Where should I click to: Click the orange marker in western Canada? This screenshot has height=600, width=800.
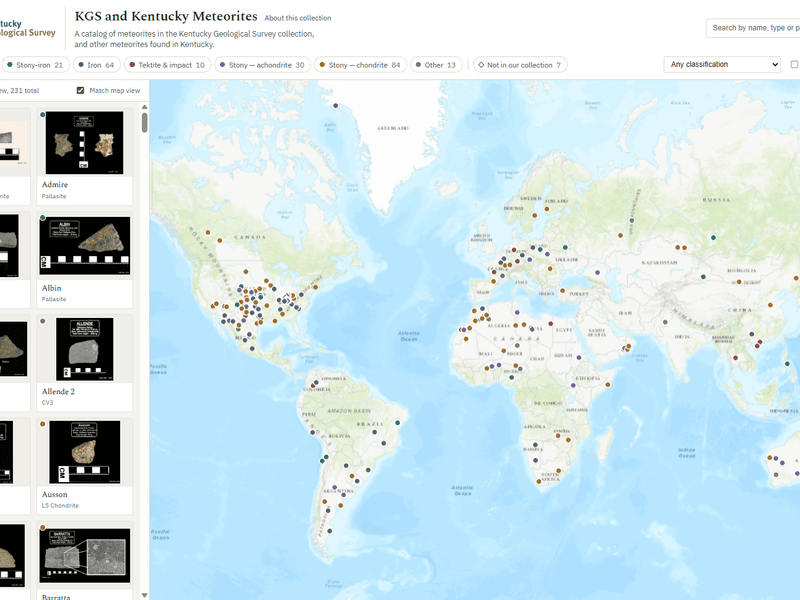click(208, 233)
